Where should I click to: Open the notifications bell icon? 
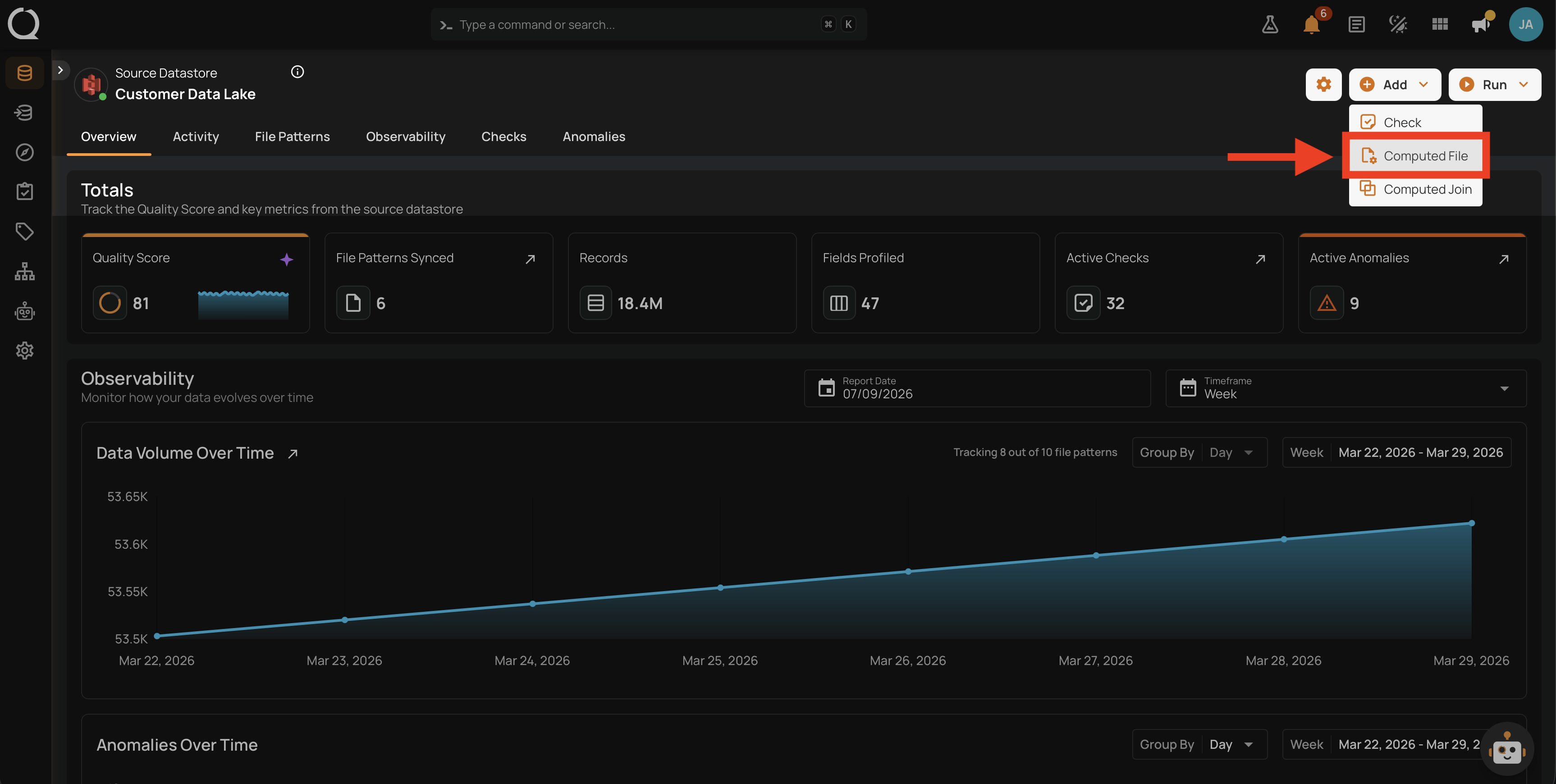click(x=1311, y=25)
